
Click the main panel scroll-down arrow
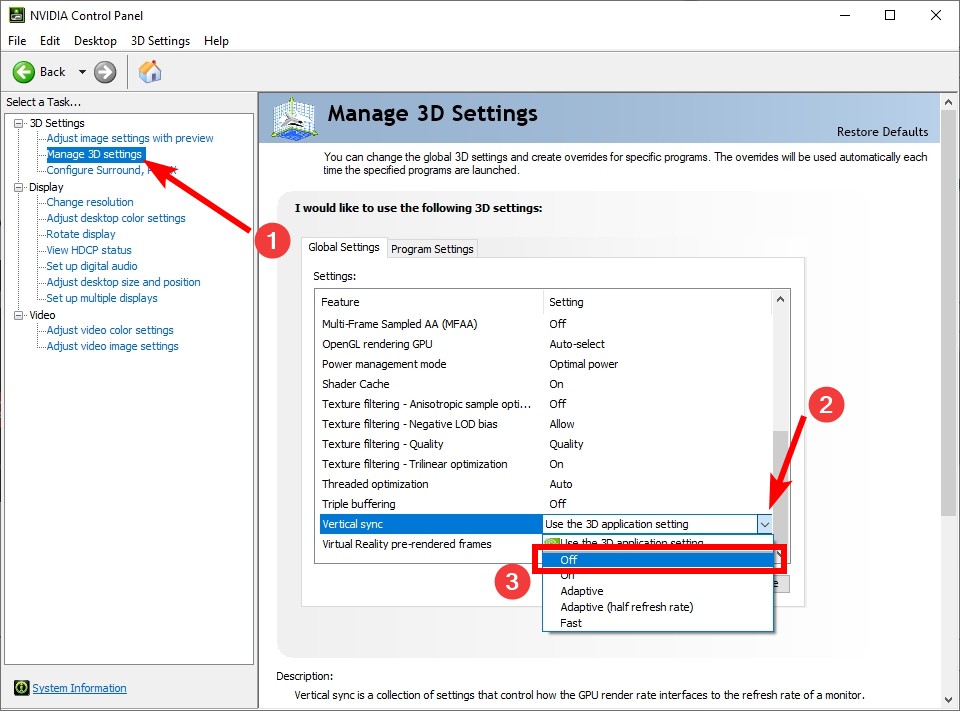[948, 699]
